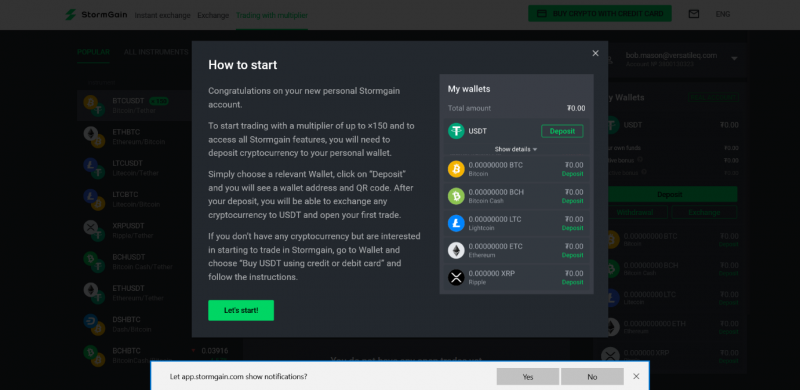The width and height of the screenshot is (800, 390).
Task: Click the Total amount ₮0.00 value
Action: [576, 108]
